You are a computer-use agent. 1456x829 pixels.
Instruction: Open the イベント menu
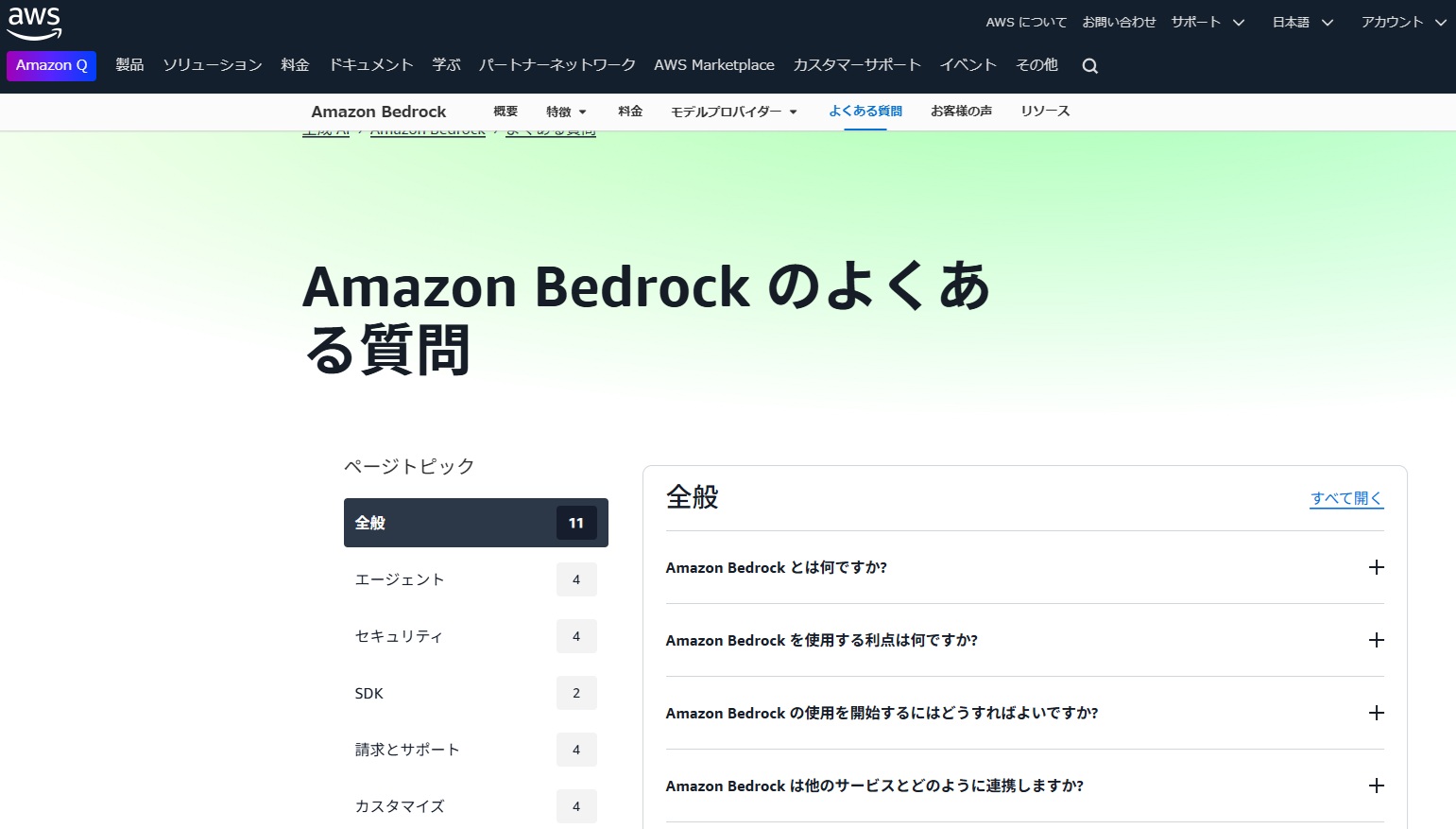[968, 65]
